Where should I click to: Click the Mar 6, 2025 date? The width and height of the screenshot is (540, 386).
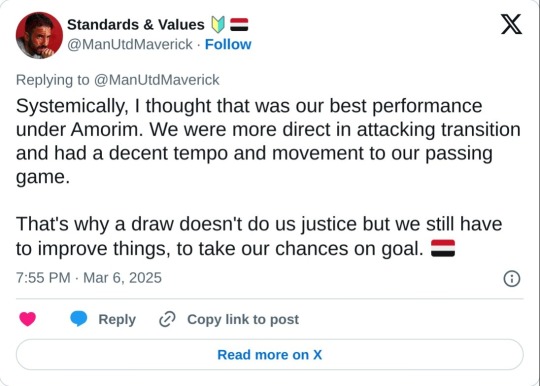click(x=122, y=278)
